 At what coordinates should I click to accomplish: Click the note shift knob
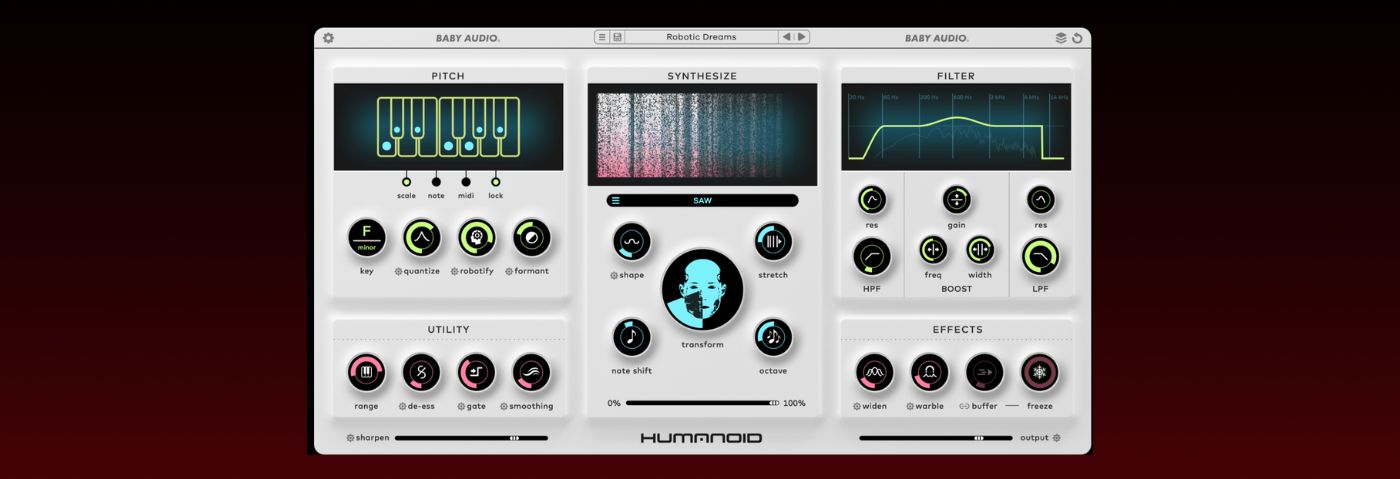(x=632, y=337)
